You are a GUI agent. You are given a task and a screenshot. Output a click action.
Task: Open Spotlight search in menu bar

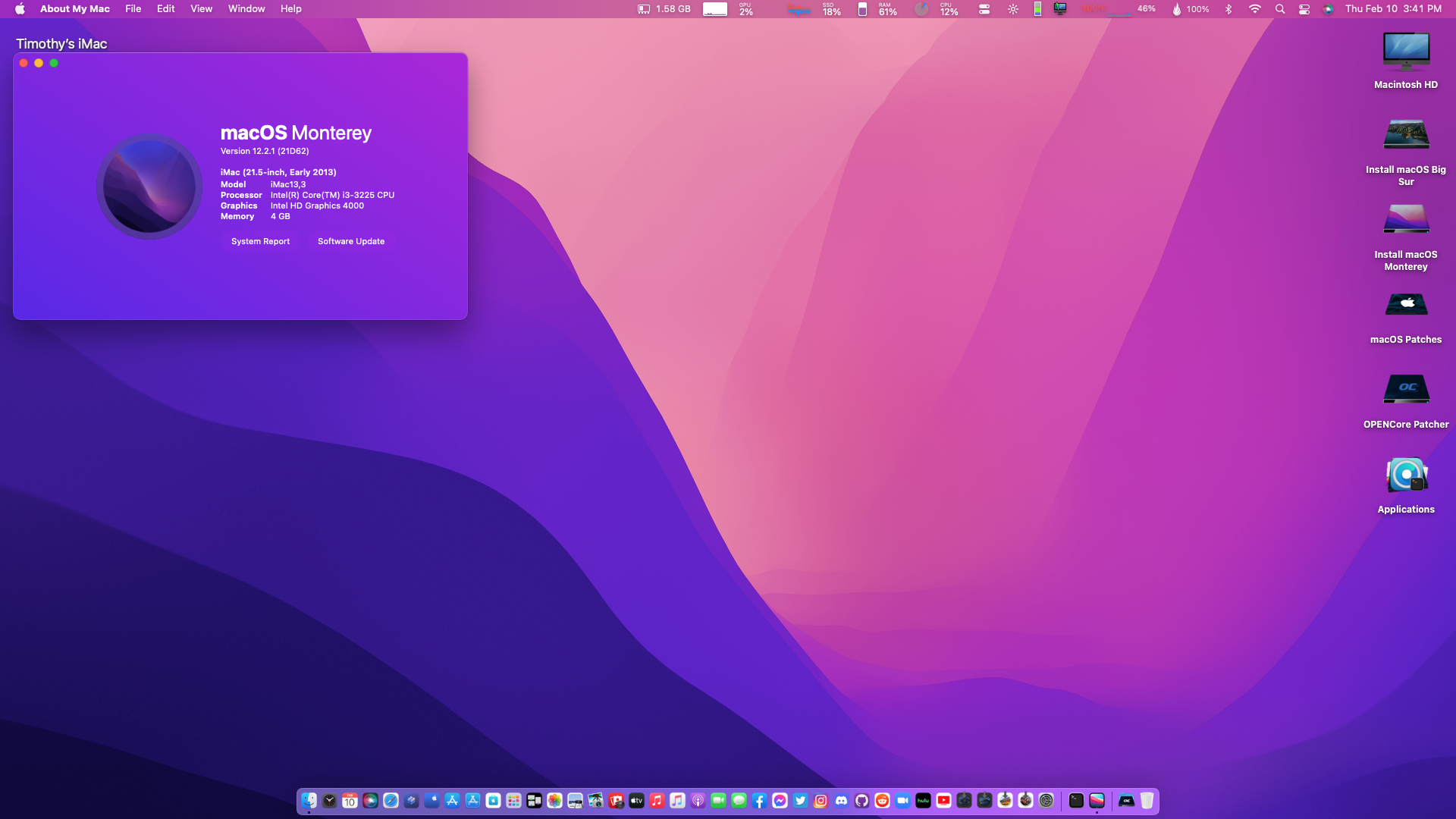(1280, 9)
